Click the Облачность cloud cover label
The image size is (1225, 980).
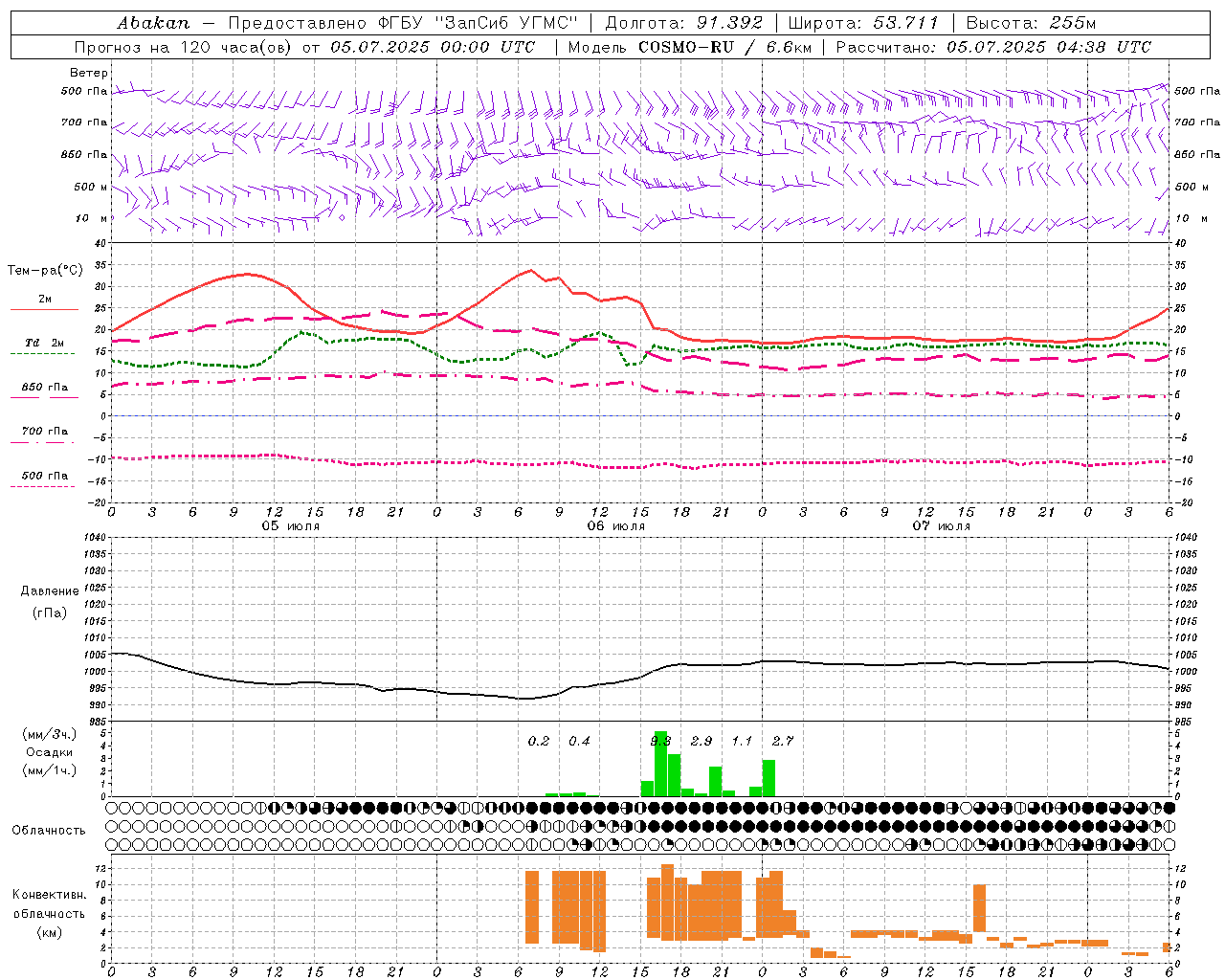[49, 830]
